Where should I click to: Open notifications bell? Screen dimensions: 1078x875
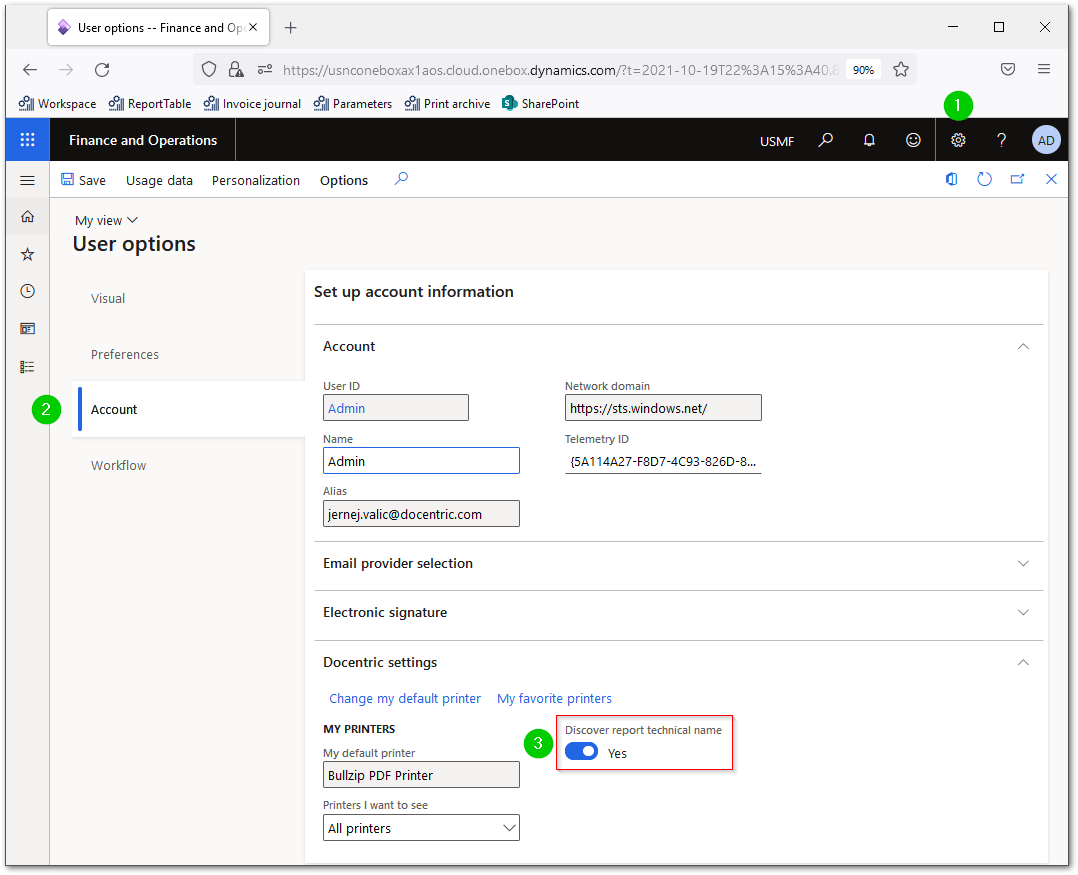point(869,140)
